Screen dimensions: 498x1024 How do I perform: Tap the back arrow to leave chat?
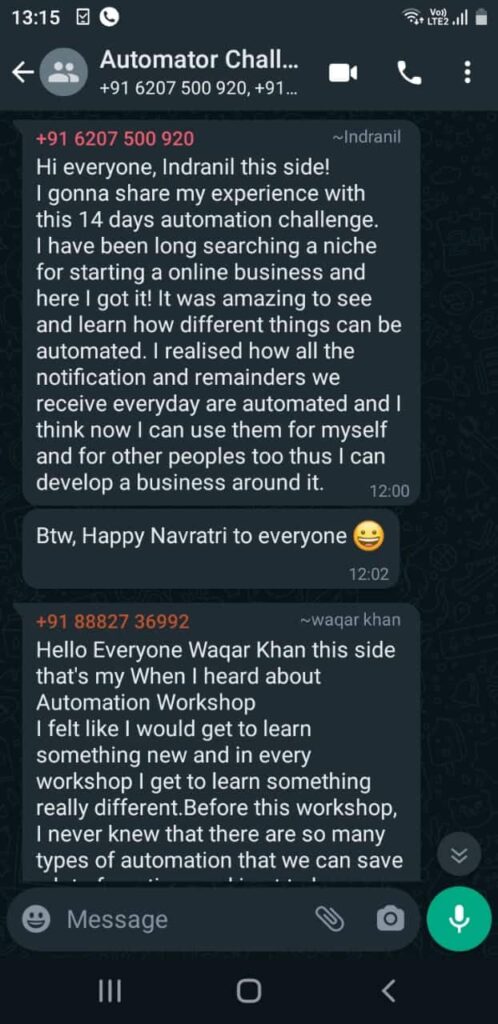point(23,73)
